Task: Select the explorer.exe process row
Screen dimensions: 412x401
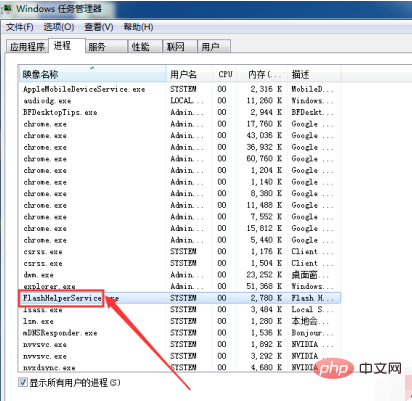Action: (179, 286)
